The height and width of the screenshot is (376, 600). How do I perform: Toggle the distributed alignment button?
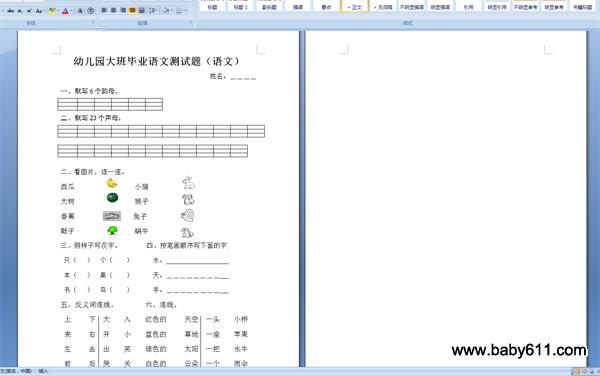coord(142,11)
